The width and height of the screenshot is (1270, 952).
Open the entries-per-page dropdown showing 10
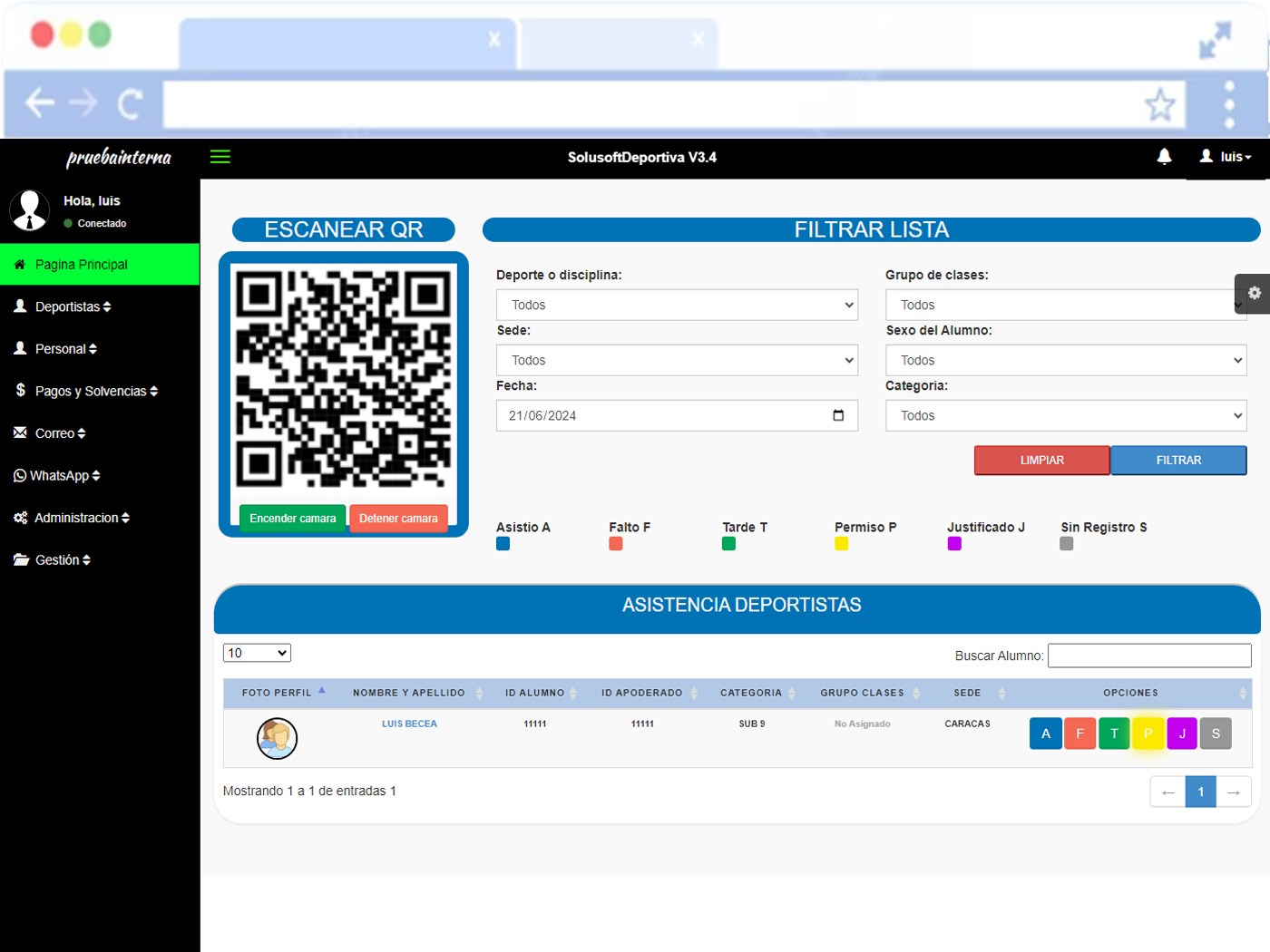pos(257,653)
